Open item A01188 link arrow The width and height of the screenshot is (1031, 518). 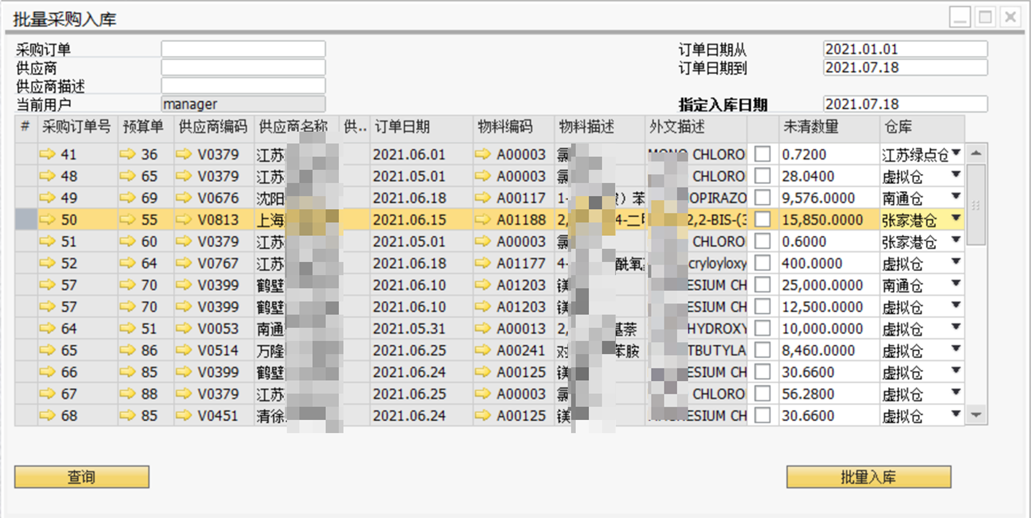483,220
